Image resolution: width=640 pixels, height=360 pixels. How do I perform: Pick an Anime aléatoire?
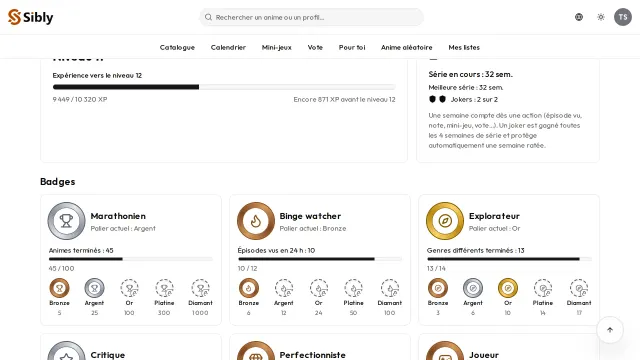[x=407, y=47]
